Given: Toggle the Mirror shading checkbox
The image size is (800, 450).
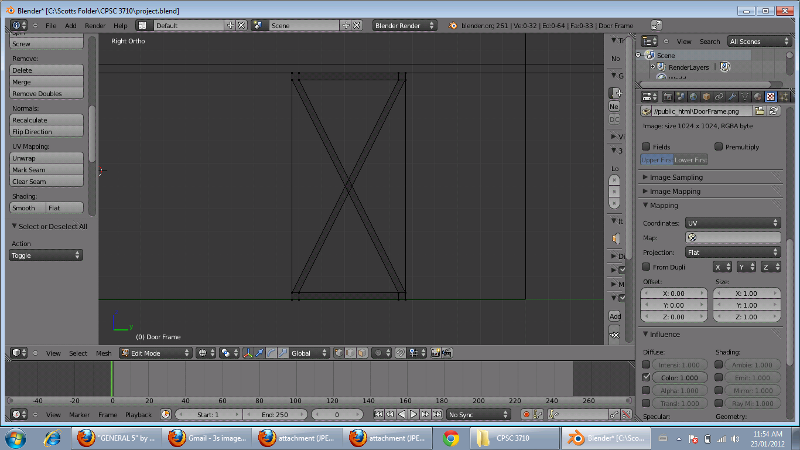Looking at the screenshot, I should point(718,390).
